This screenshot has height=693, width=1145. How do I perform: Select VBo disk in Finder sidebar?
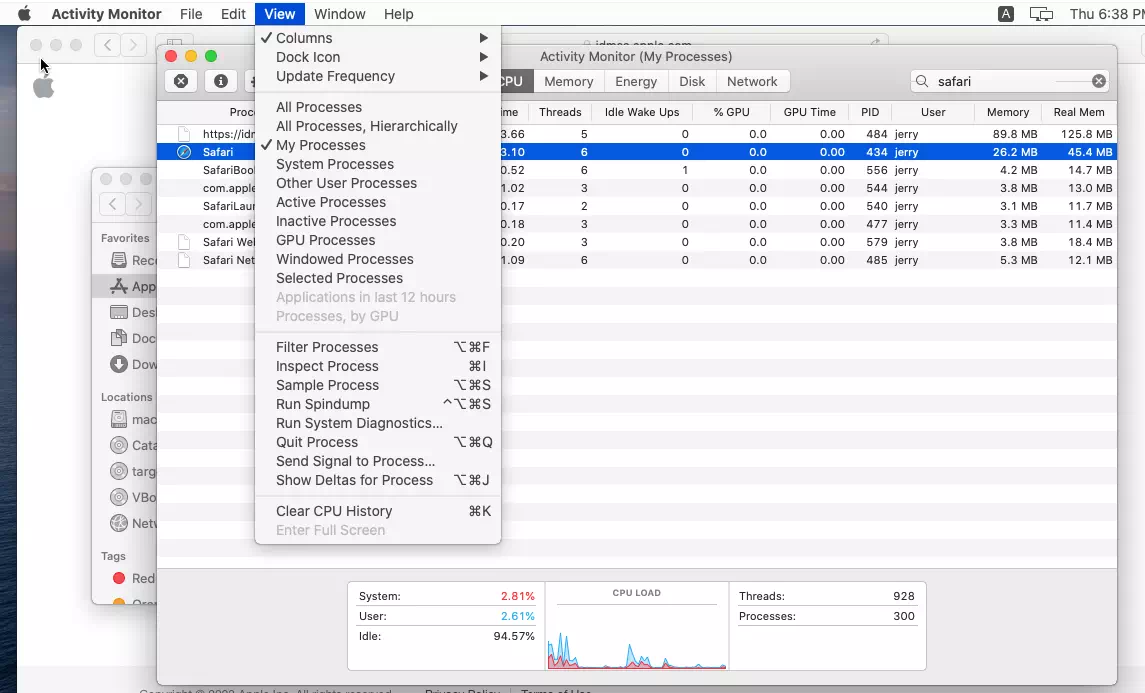coord(132,497)
